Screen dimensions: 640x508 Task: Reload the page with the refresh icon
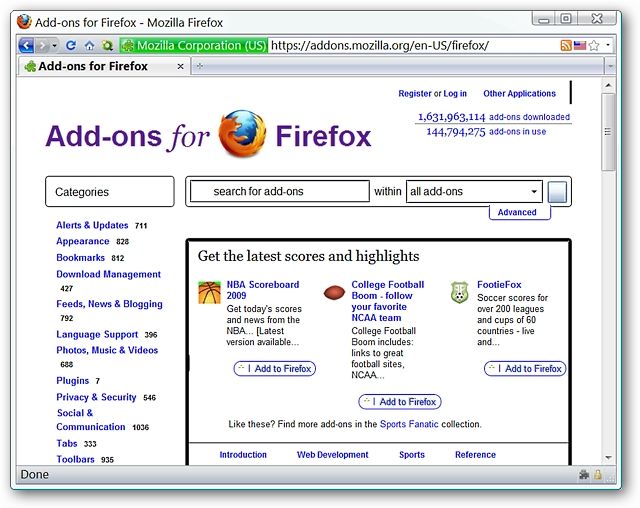pyautogui.click(x=71, y=45)
